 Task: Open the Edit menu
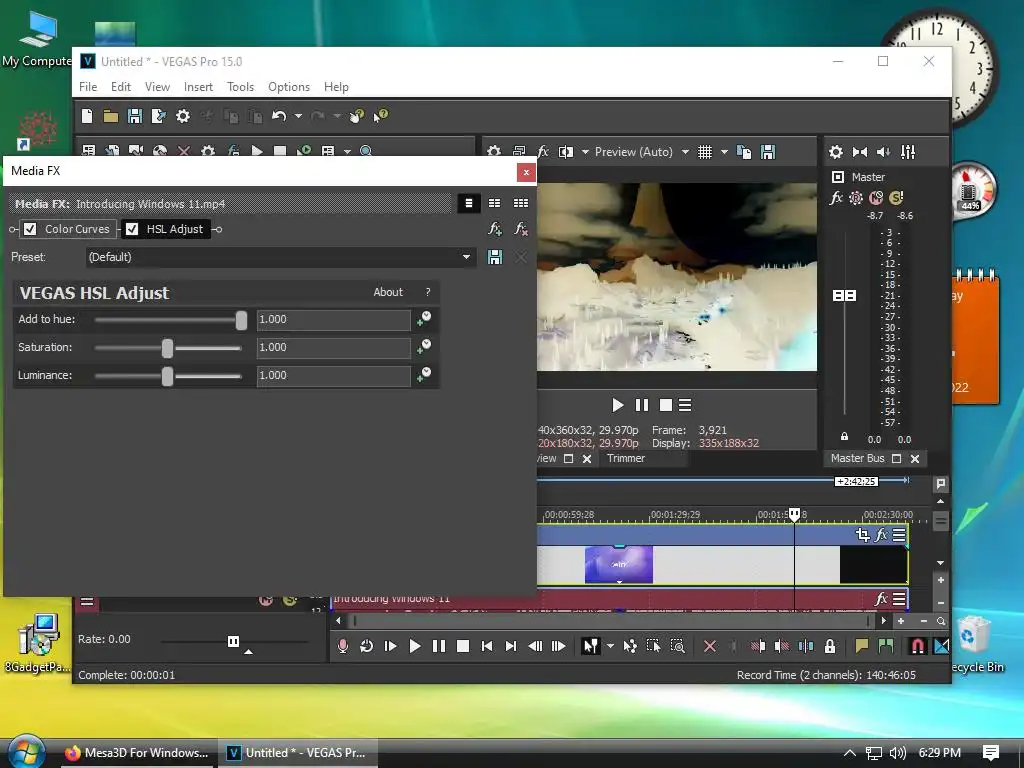point(121,87)
